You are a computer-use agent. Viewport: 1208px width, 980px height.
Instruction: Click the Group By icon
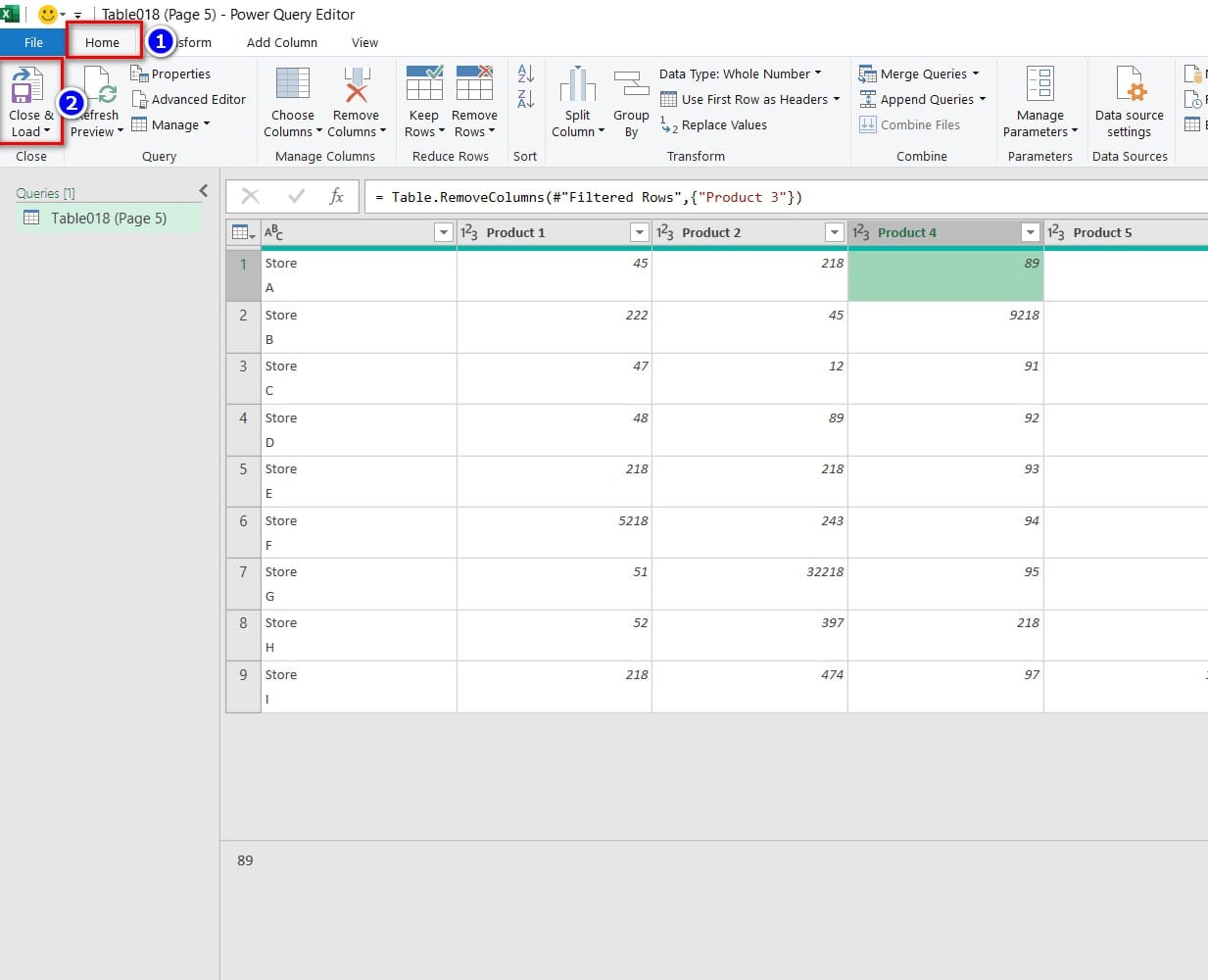(631, 84)
